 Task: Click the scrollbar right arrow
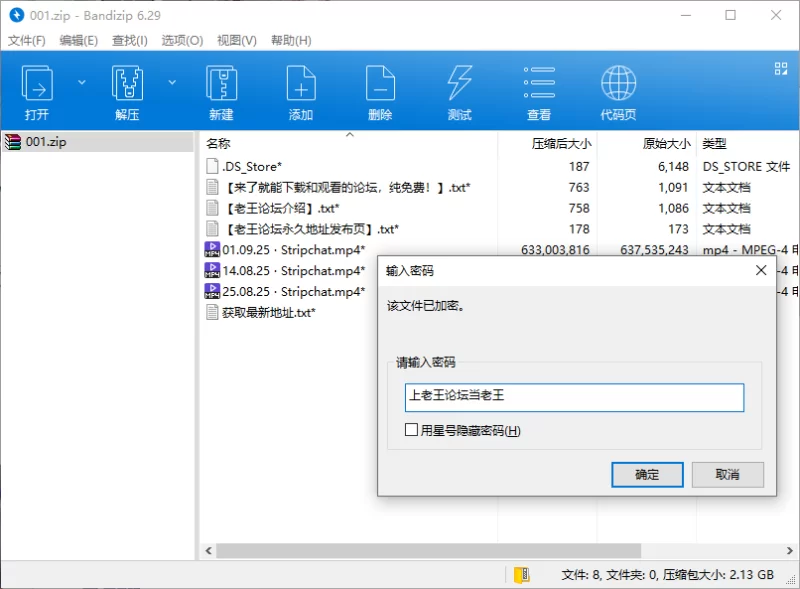click(789, 551)
